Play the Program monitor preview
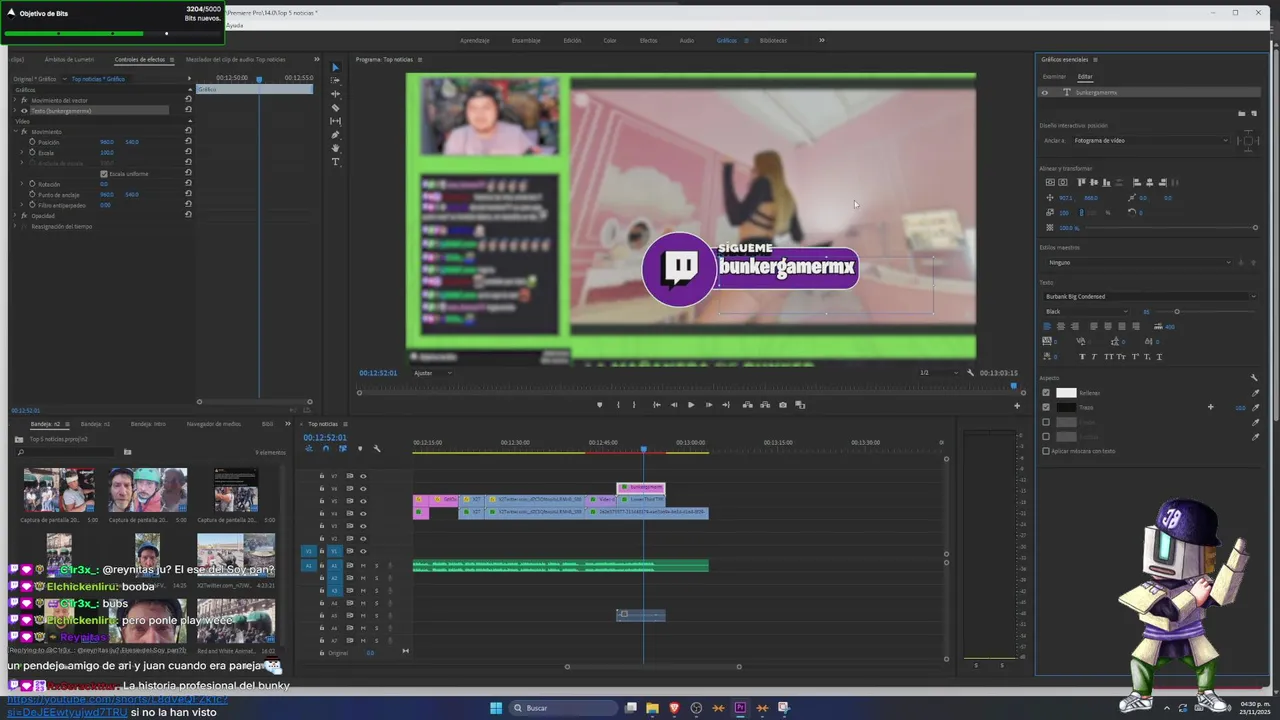 click(690, 405)
